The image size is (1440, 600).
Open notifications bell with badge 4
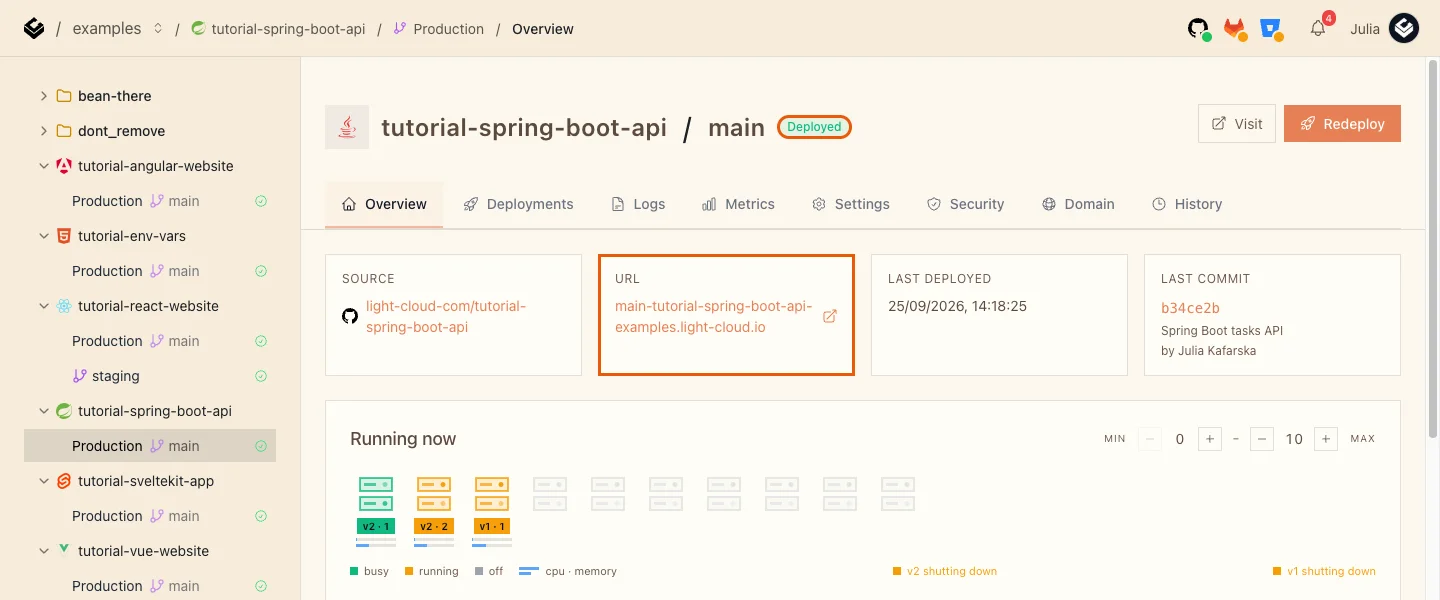[x=1319, y=28]
